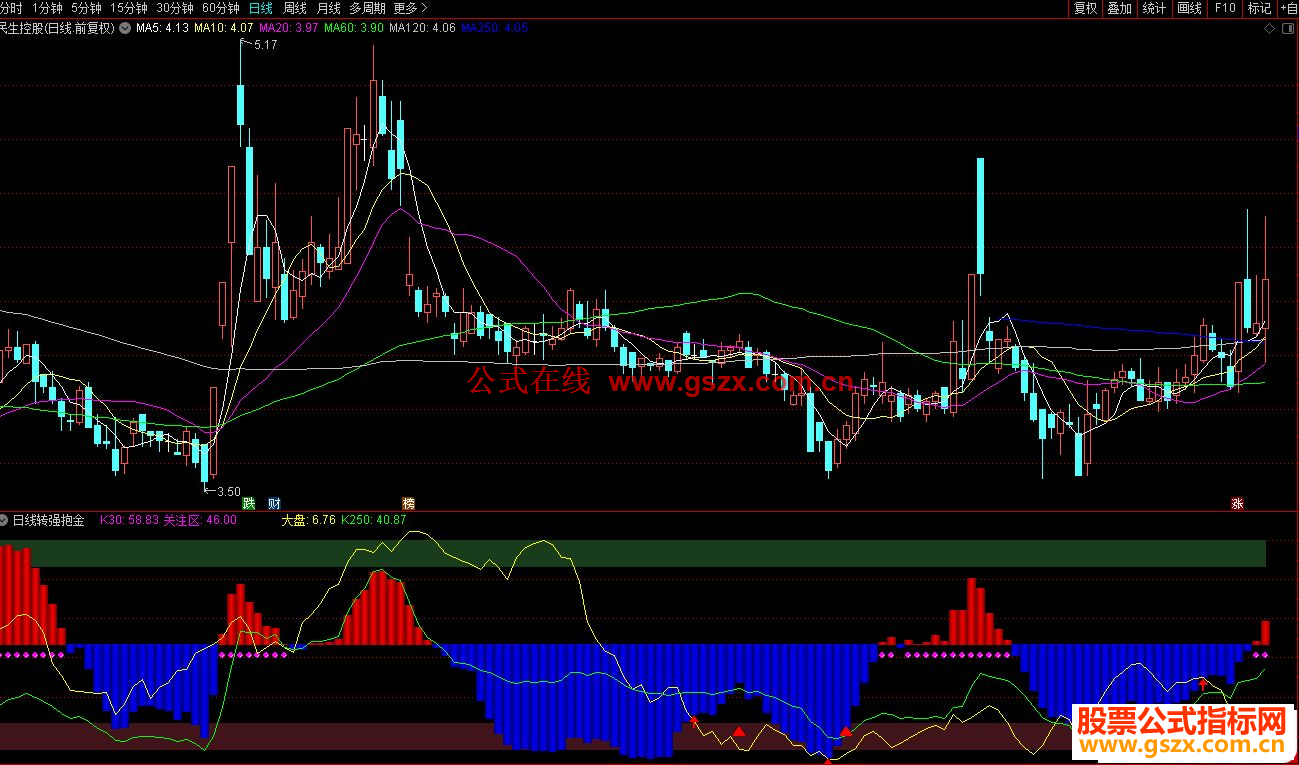The height and width of the screenshot is (765, 1299).
Task: Add the stock to watchlist with +自
Action: pyautogui.click(x=1288, y=8)
